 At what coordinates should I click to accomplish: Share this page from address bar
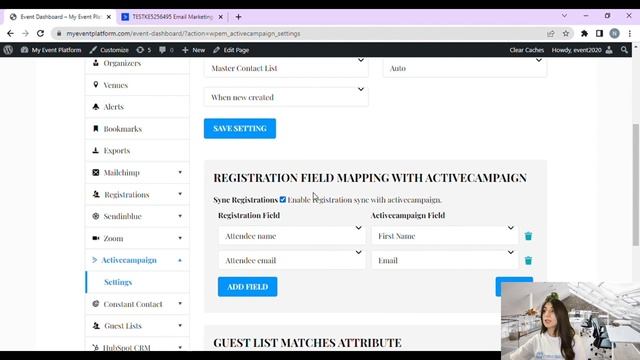point(551,33)
